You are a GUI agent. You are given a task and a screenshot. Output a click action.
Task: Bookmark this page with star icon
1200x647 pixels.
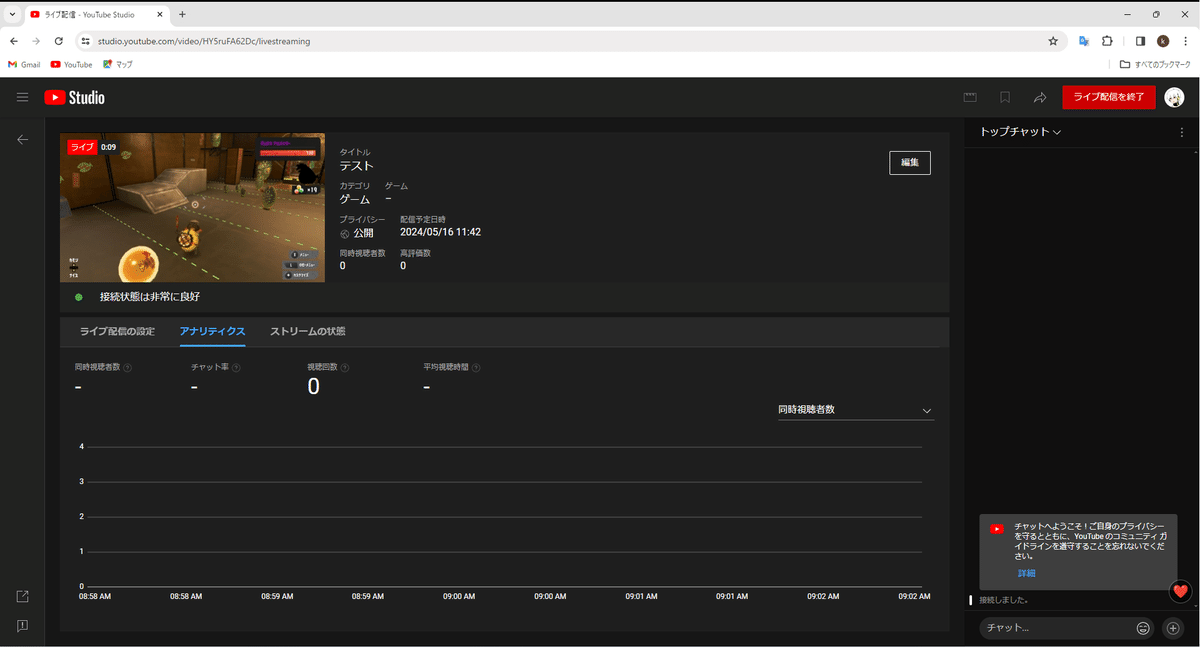[x=1053, y=41]
